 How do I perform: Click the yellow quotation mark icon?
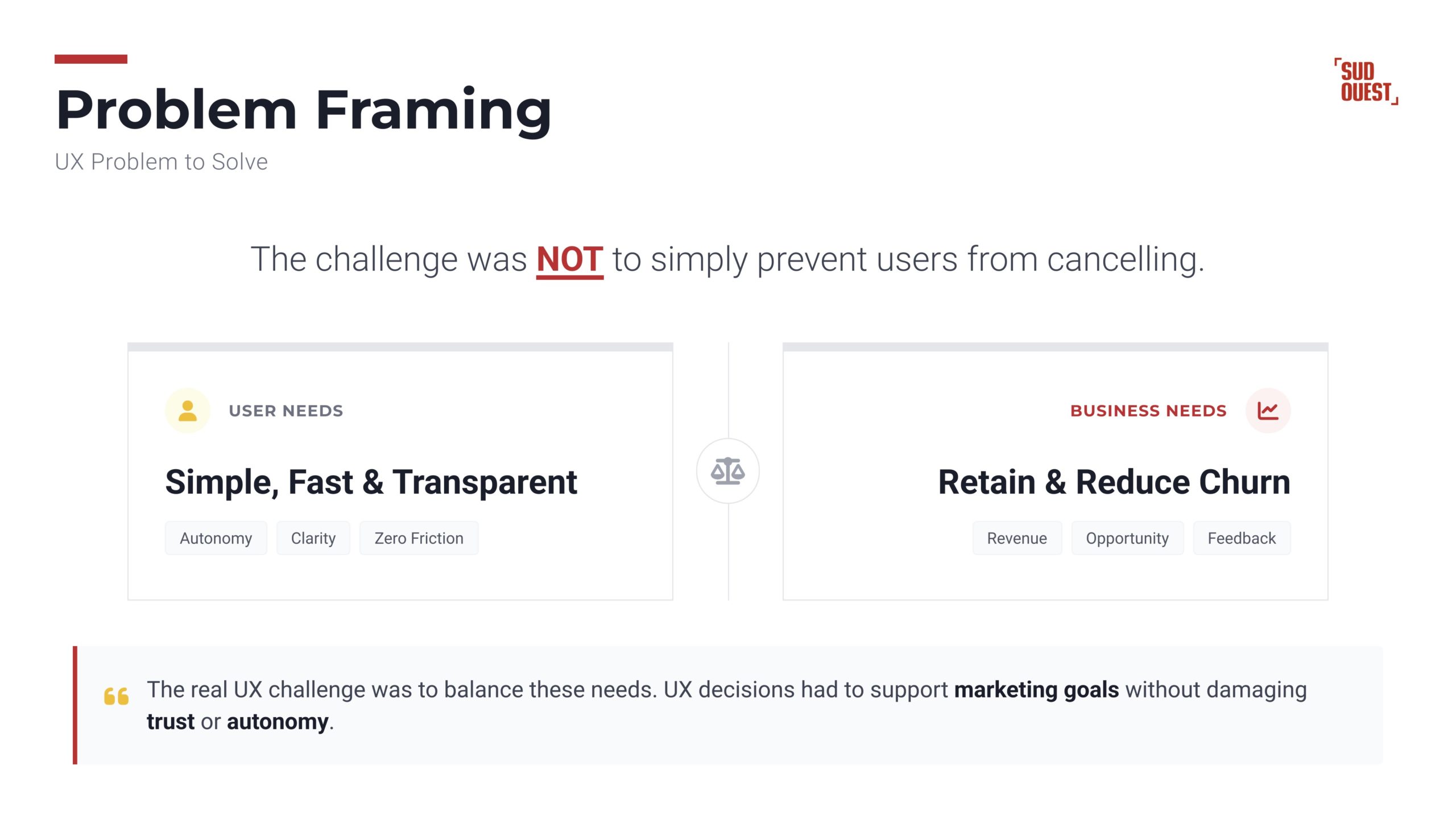click(117, 696)
